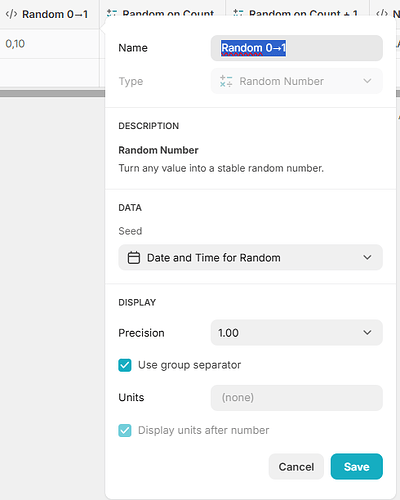The image size is (400, 500).
Task: Click the code icon beside Random 0→1 header
Action: click(x=11, y=14)
